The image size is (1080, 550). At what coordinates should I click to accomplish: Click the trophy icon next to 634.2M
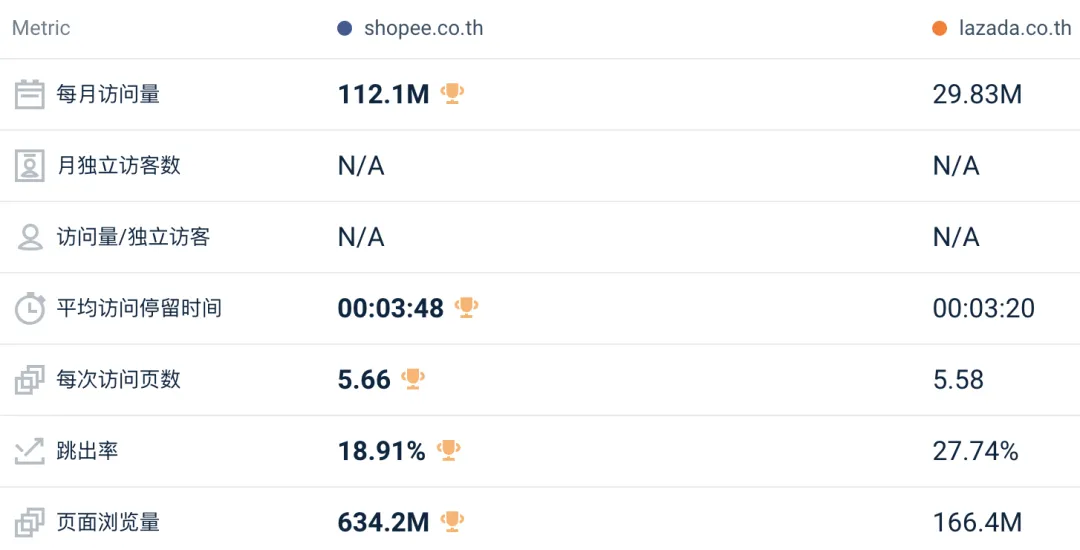click(x=453, y=521)
